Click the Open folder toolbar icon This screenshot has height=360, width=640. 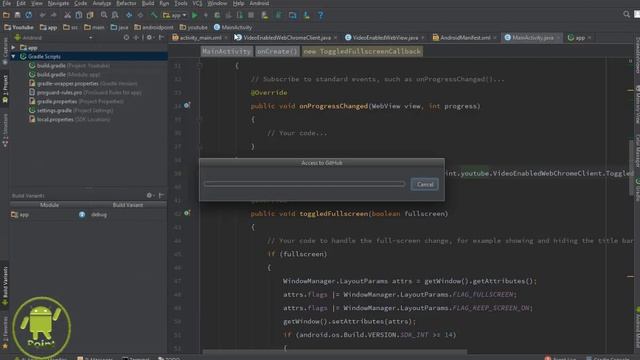(x=6, y=15)
